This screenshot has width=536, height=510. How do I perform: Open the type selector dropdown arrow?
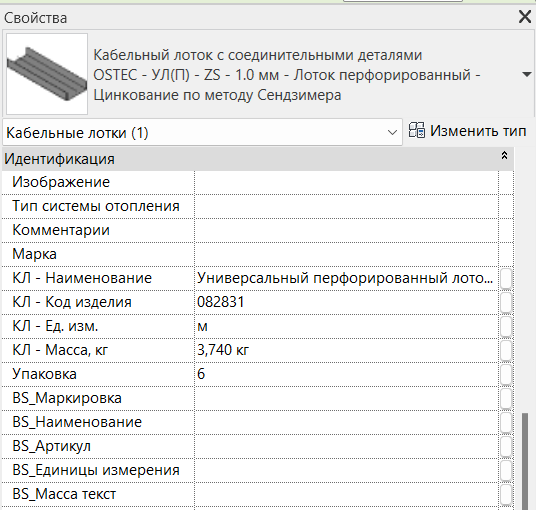pos(527,74)
